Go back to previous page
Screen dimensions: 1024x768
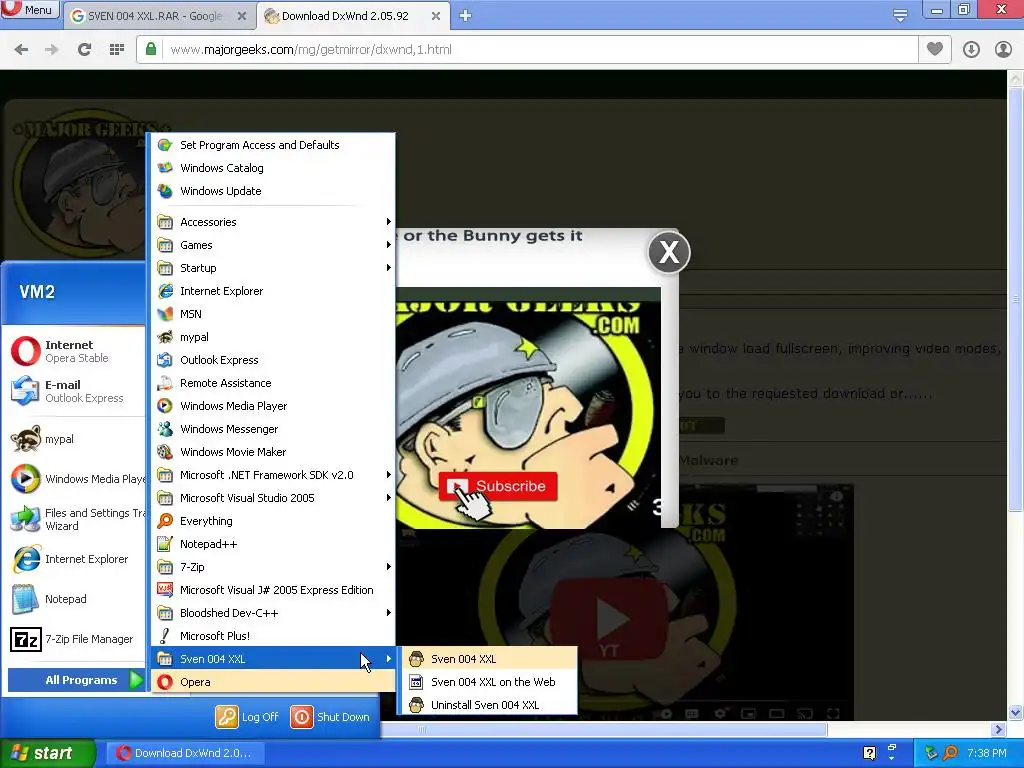[x=21, y=50]
